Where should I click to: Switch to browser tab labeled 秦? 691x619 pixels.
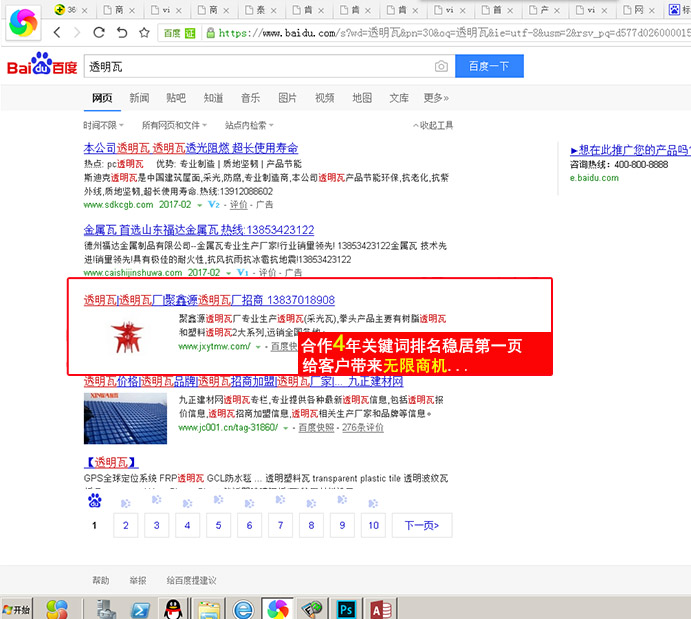[261, 10]
